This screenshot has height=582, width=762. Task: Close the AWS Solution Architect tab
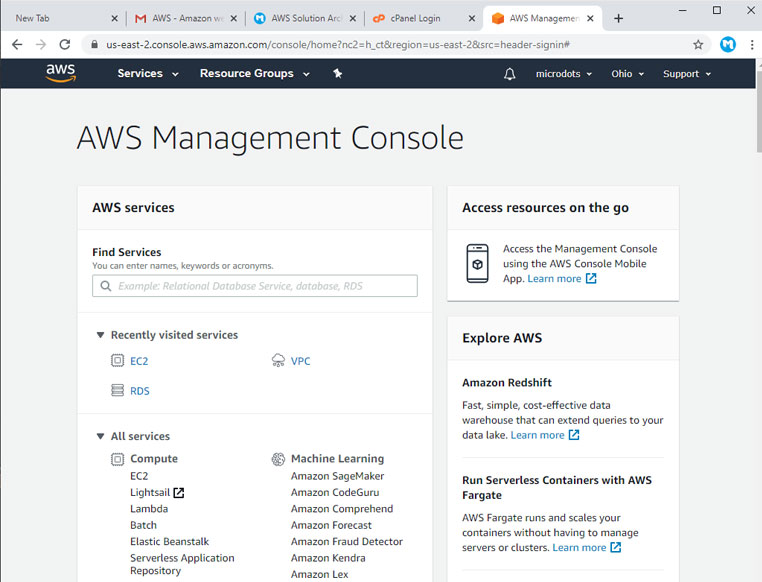(x=353, y=18)
